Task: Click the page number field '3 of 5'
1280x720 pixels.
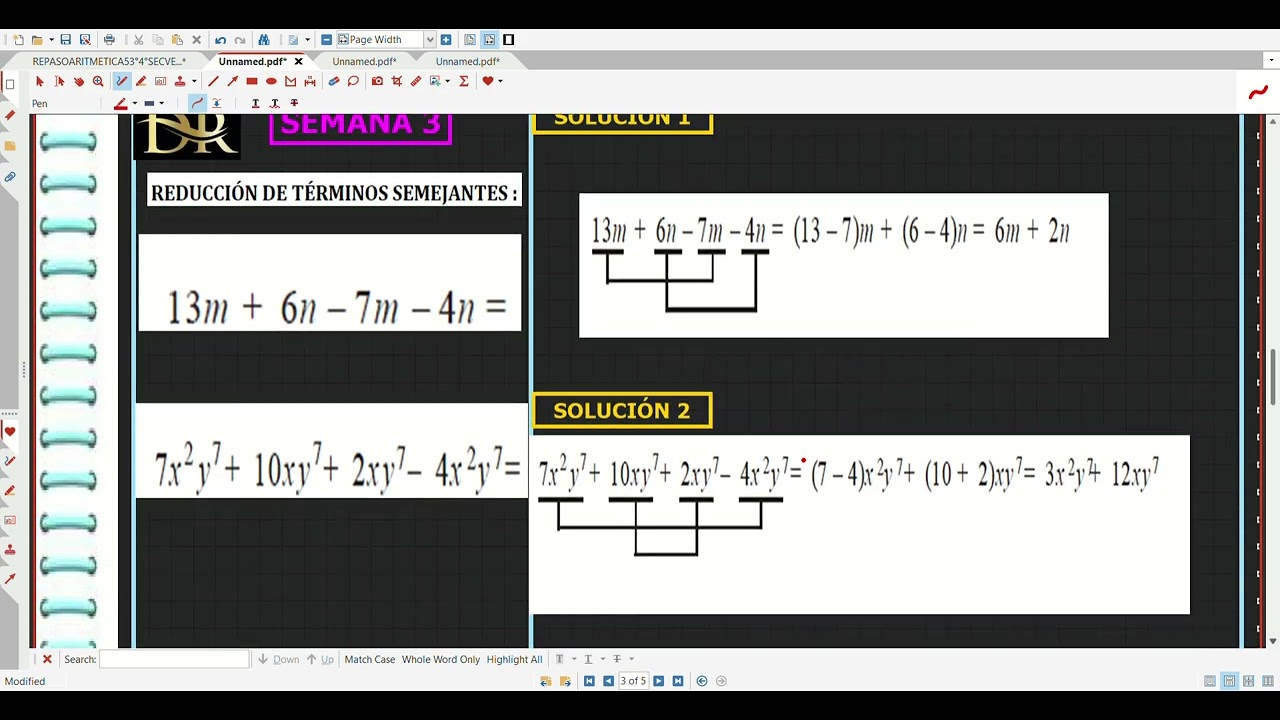Action: (633, 681)
